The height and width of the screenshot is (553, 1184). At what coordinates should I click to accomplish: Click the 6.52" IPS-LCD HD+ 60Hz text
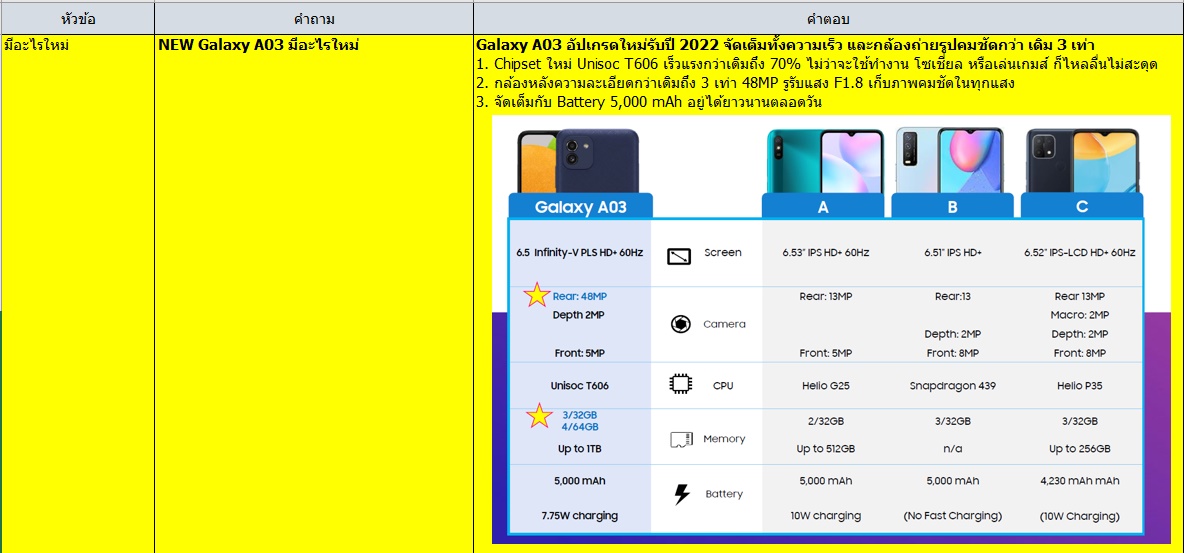pyautogui.click(x=1081, y=252)
